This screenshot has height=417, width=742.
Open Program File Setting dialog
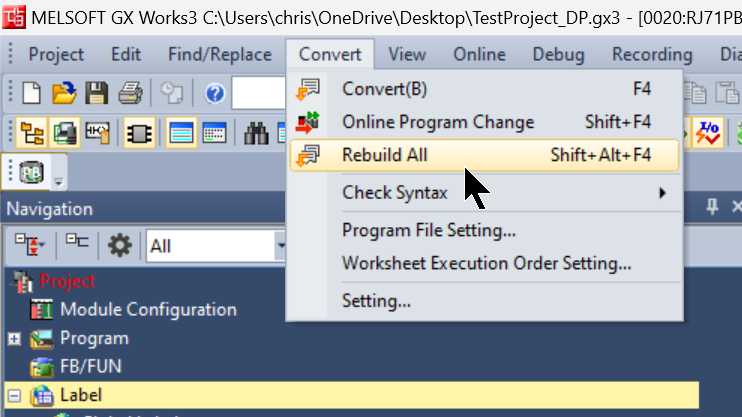coord(485,231)
